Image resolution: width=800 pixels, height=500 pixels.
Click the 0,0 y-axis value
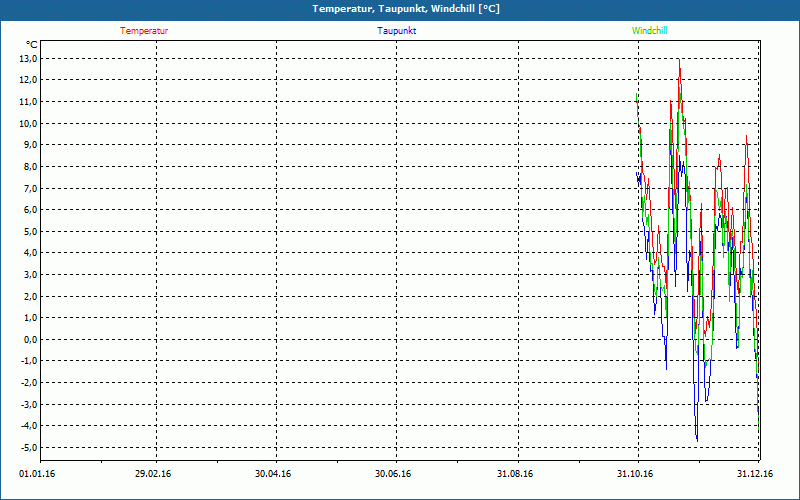(31, 339)
